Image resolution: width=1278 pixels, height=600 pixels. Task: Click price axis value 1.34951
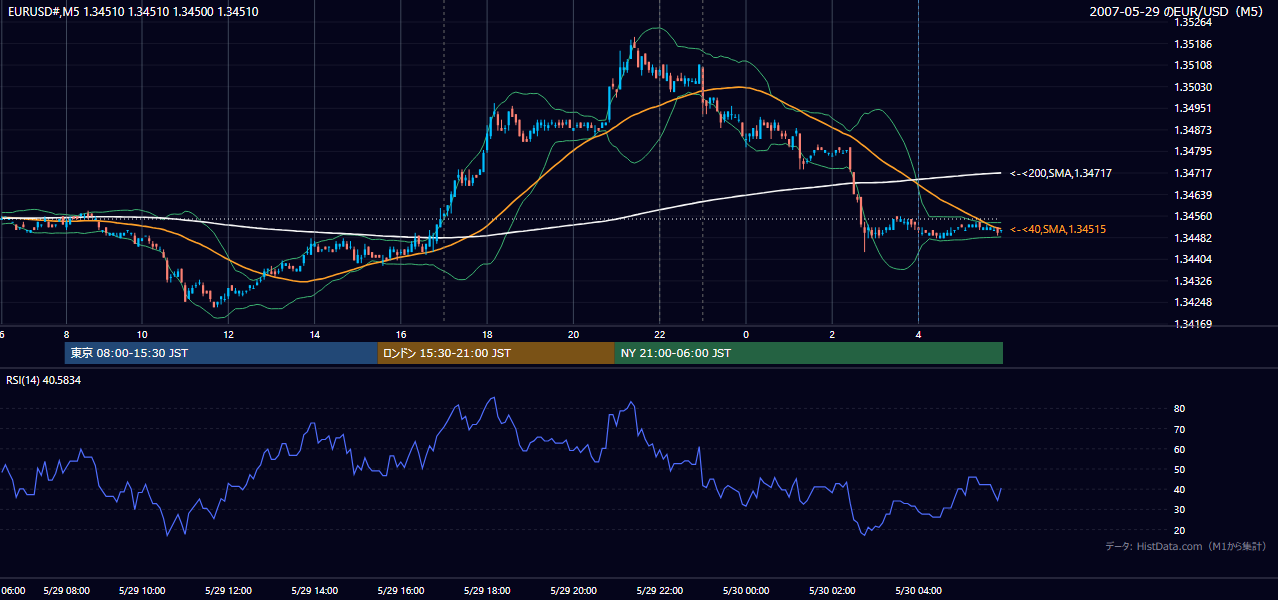(1192, 109)
